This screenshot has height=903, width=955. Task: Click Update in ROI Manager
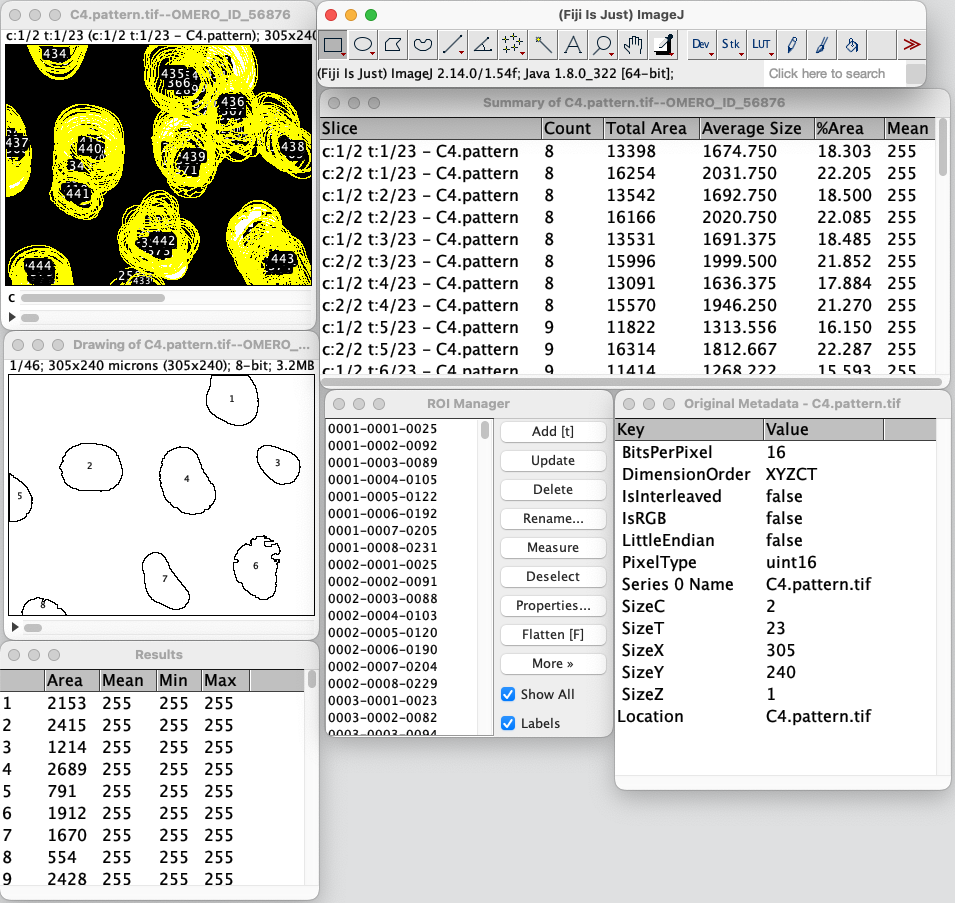click(553, 460)
